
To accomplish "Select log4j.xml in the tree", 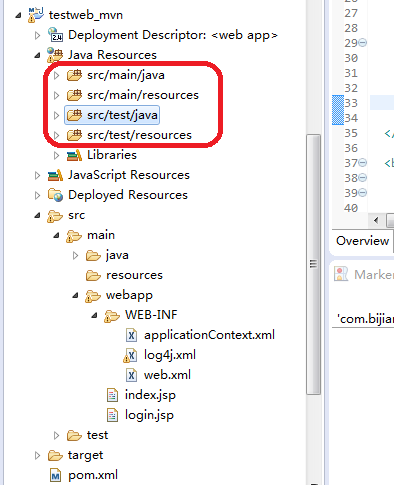I will (x=170, y=355).
